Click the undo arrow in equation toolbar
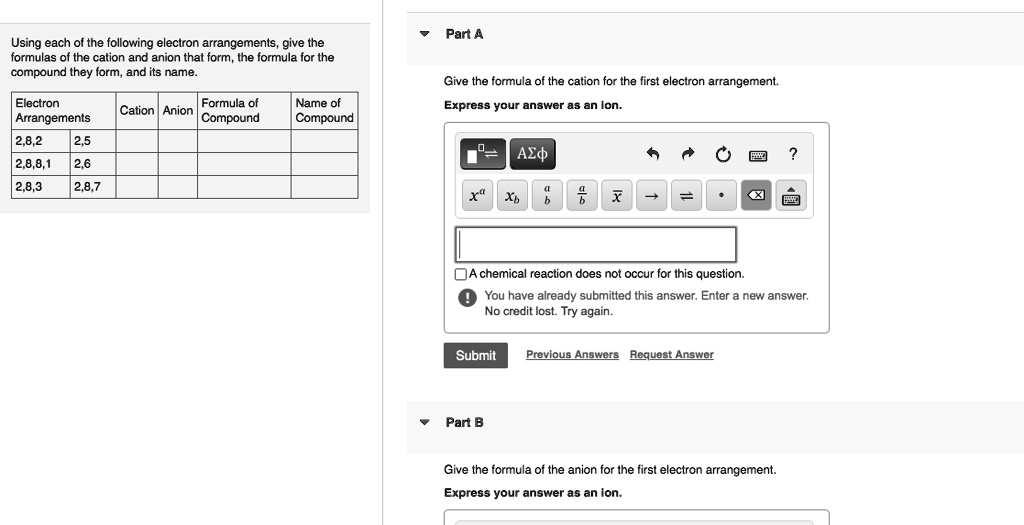The image size is (1024, 525). 653,154
